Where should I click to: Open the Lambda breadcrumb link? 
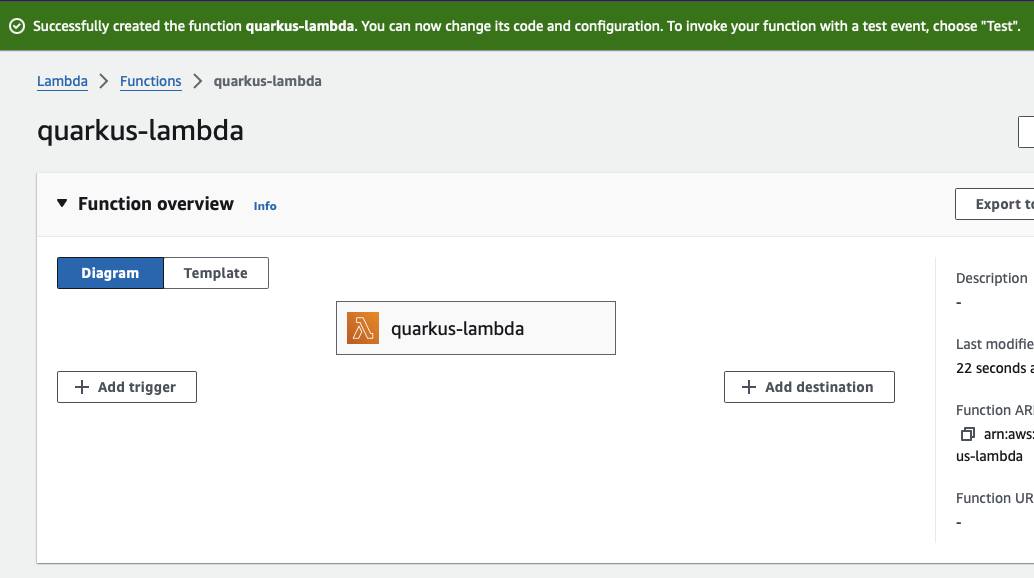click(x=62, y=81)
